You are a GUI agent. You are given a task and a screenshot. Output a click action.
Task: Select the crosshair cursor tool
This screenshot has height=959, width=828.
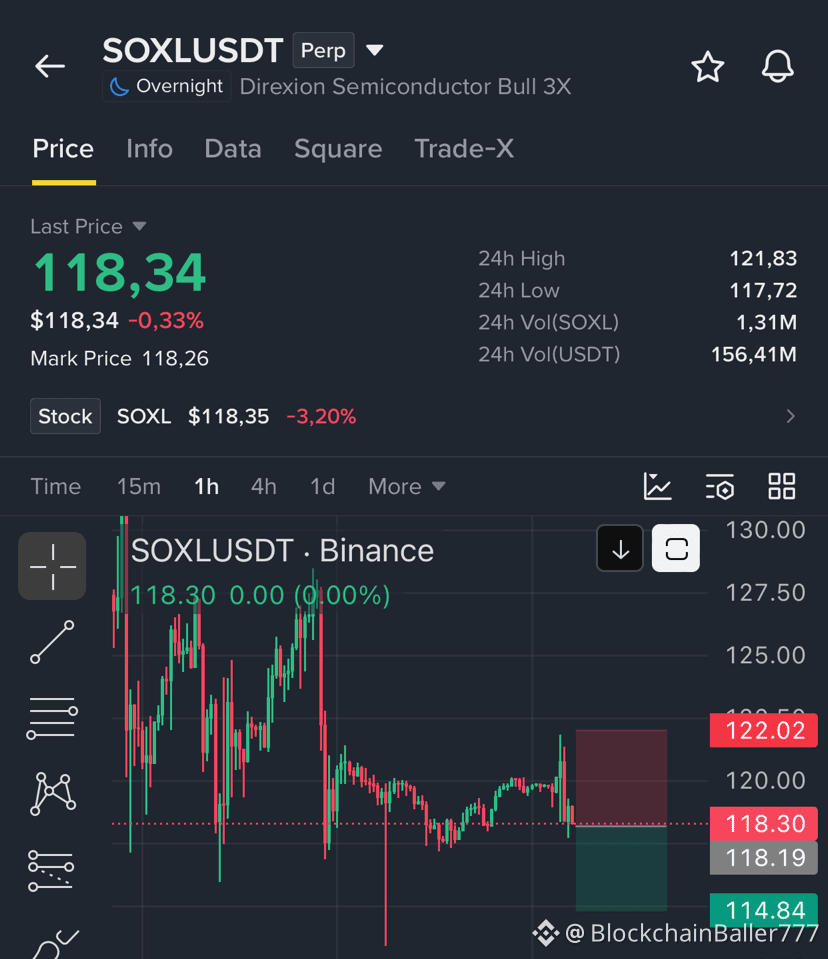53,566
